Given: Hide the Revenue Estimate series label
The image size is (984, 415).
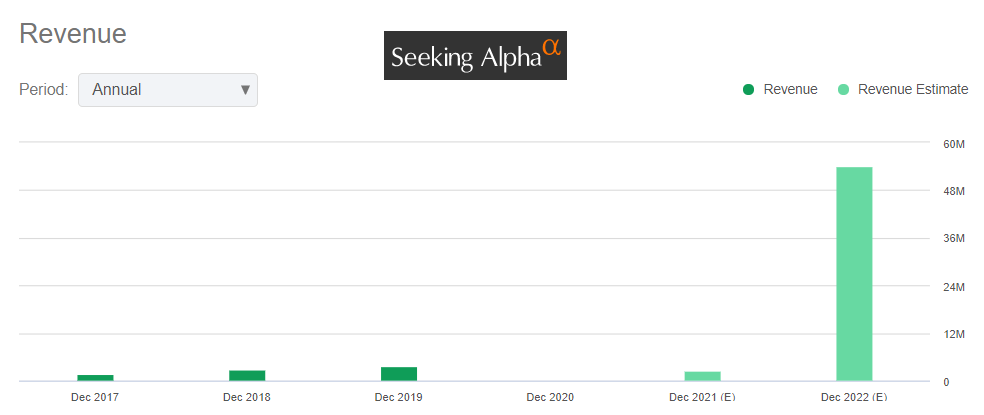Looking at the screenshot, I should click(x=913, y=90).
